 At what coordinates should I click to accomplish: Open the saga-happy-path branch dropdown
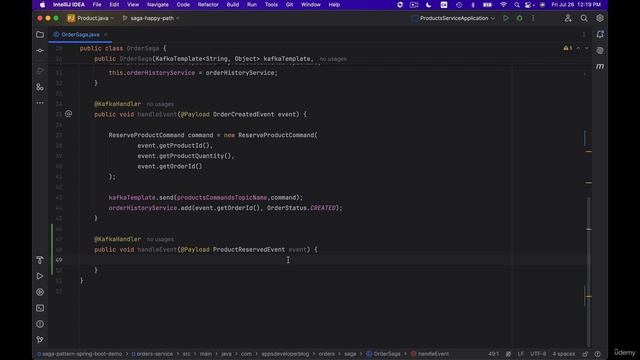click(x=151, y=18)
